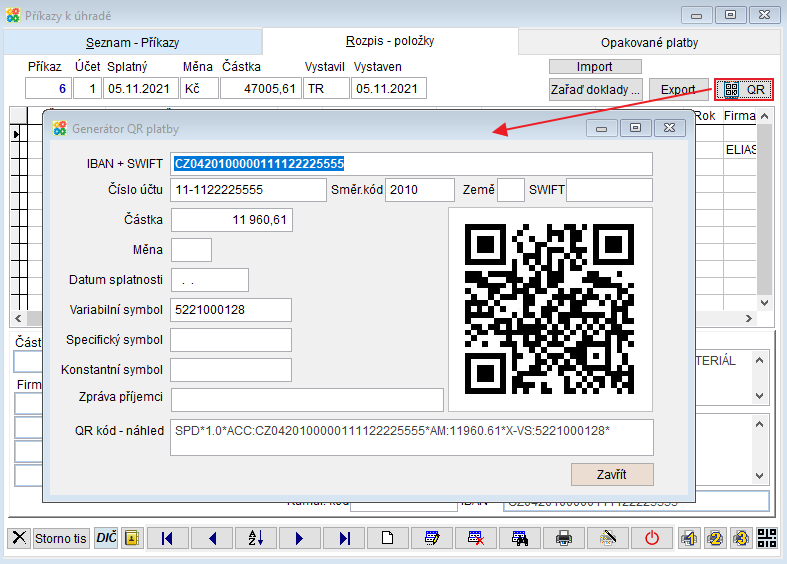Click the QR kód - náhled text box

coord(412,438)
